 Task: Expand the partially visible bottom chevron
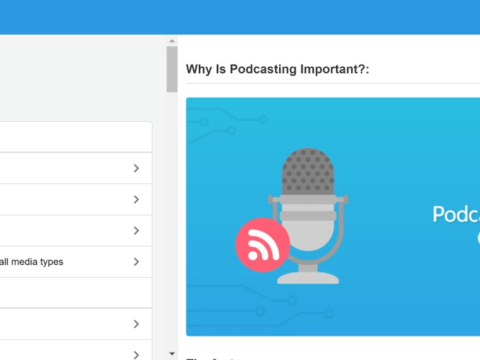[x=136, y=355]
